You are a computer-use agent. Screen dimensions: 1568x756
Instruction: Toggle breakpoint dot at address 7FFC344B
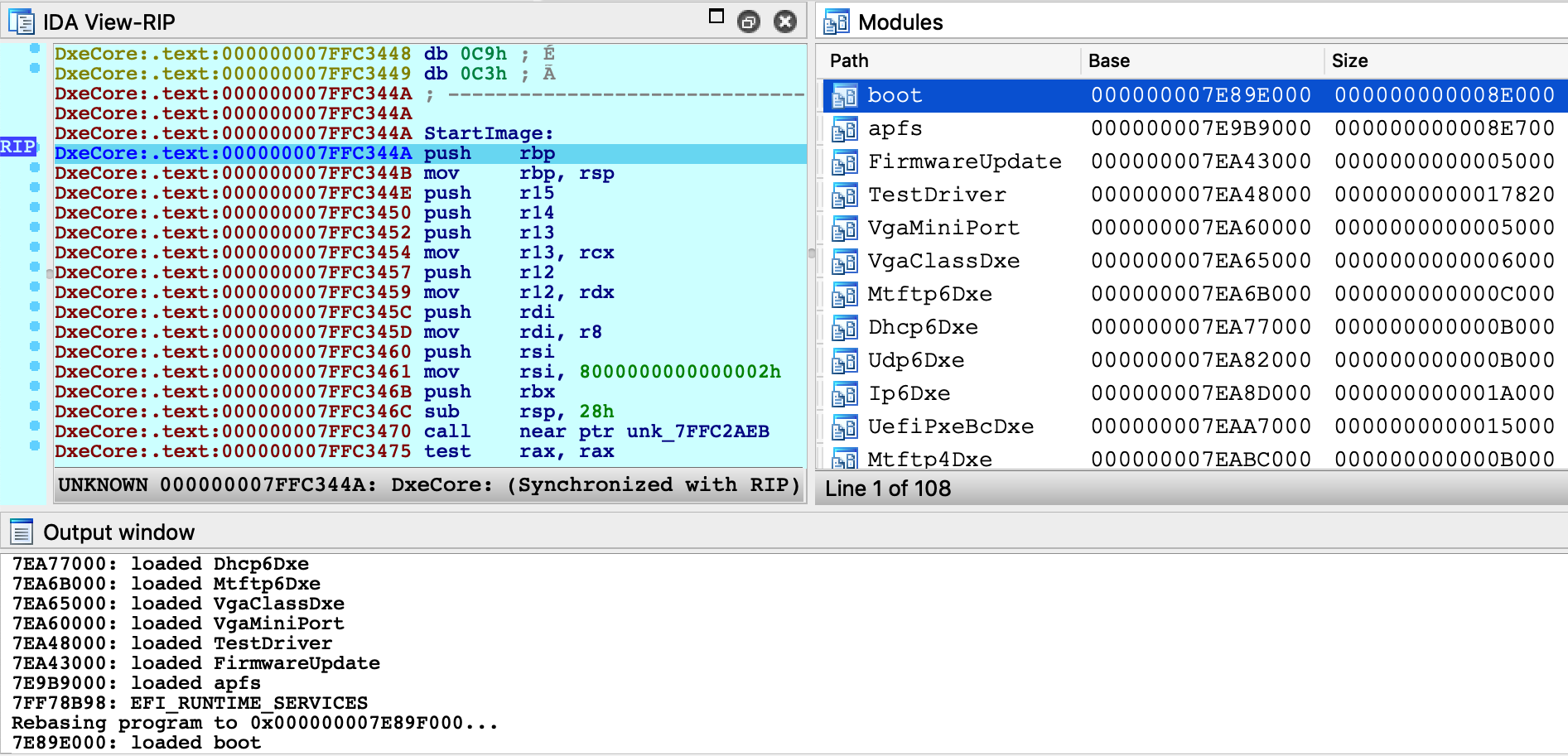coord(35,168)
